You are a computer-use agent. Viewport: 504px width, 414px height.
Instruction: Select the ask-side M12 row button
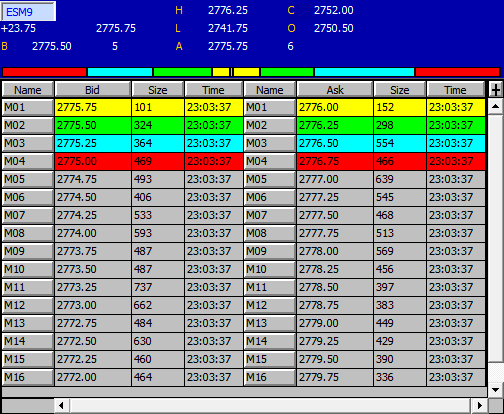pyautogui.click(x=270, y=305)
